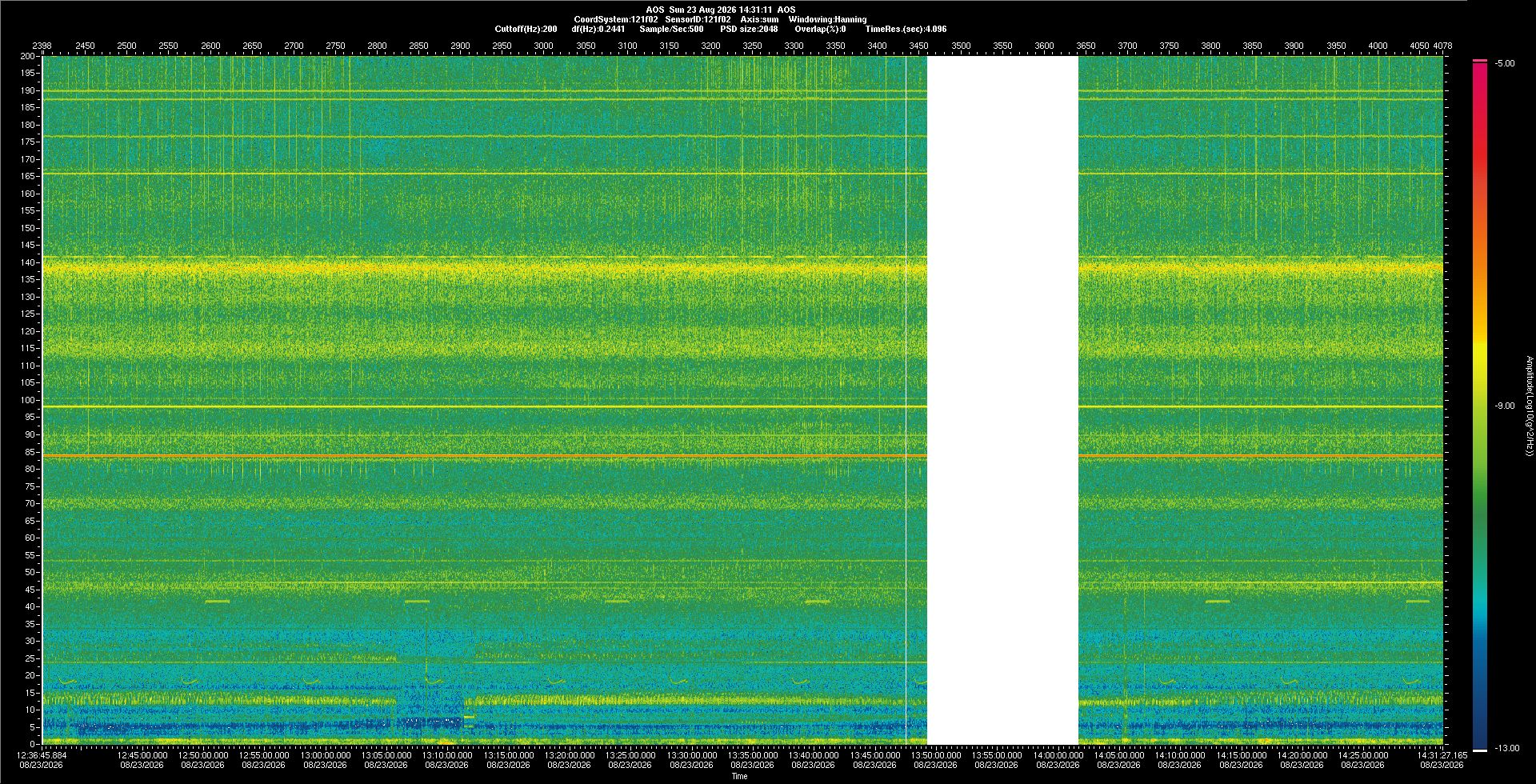Click the 14:20:00.000 time label
The image size is (1536, 784).
(1302, 754)
